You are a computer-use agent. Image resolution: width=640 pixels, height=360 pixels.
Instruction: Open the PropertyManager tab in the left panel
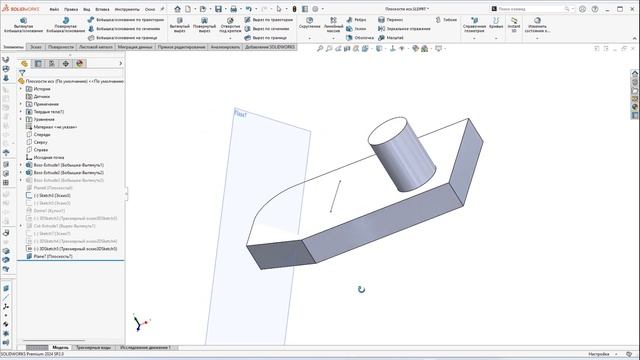tap(38, 63)
